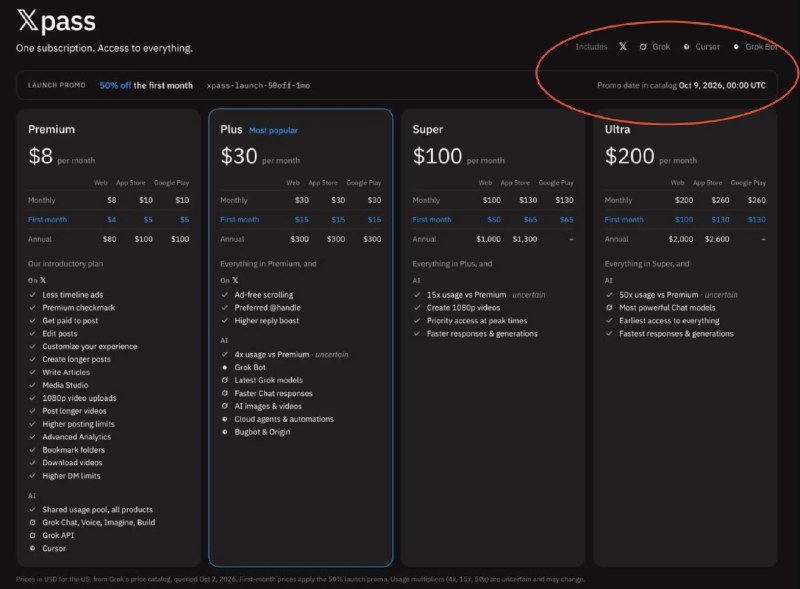The image size is (800, 589).
Task: Click the icon beside "Most powerful Chat models"
Action: pos(609,308)
